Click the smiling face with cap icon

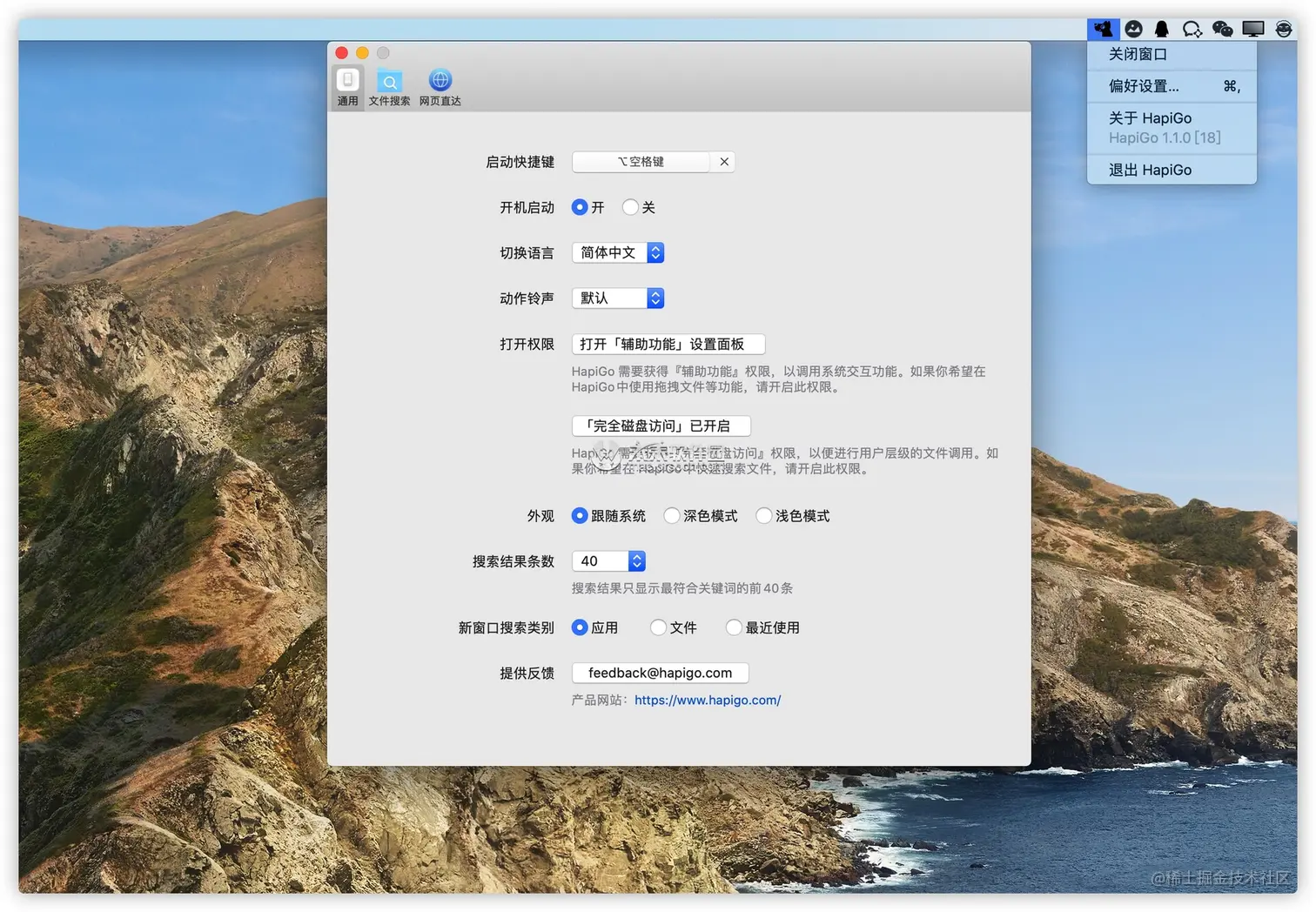point(1284,30)
